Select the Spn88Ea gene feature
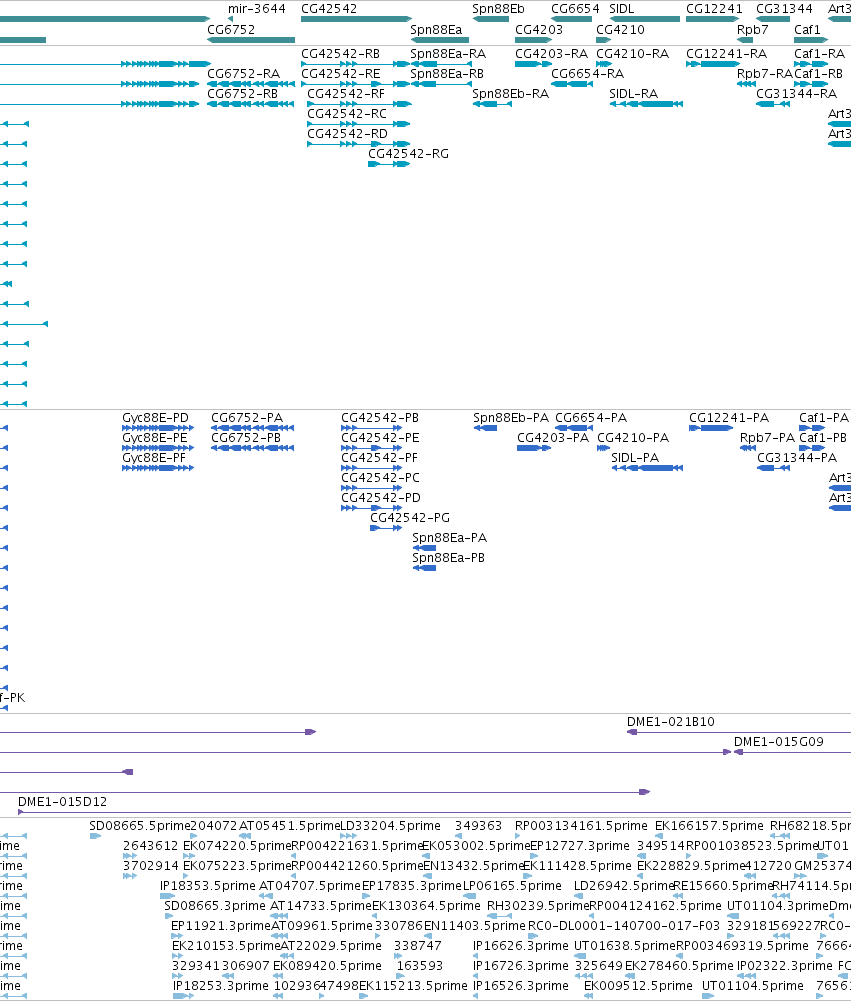 (x=440, y=40)
